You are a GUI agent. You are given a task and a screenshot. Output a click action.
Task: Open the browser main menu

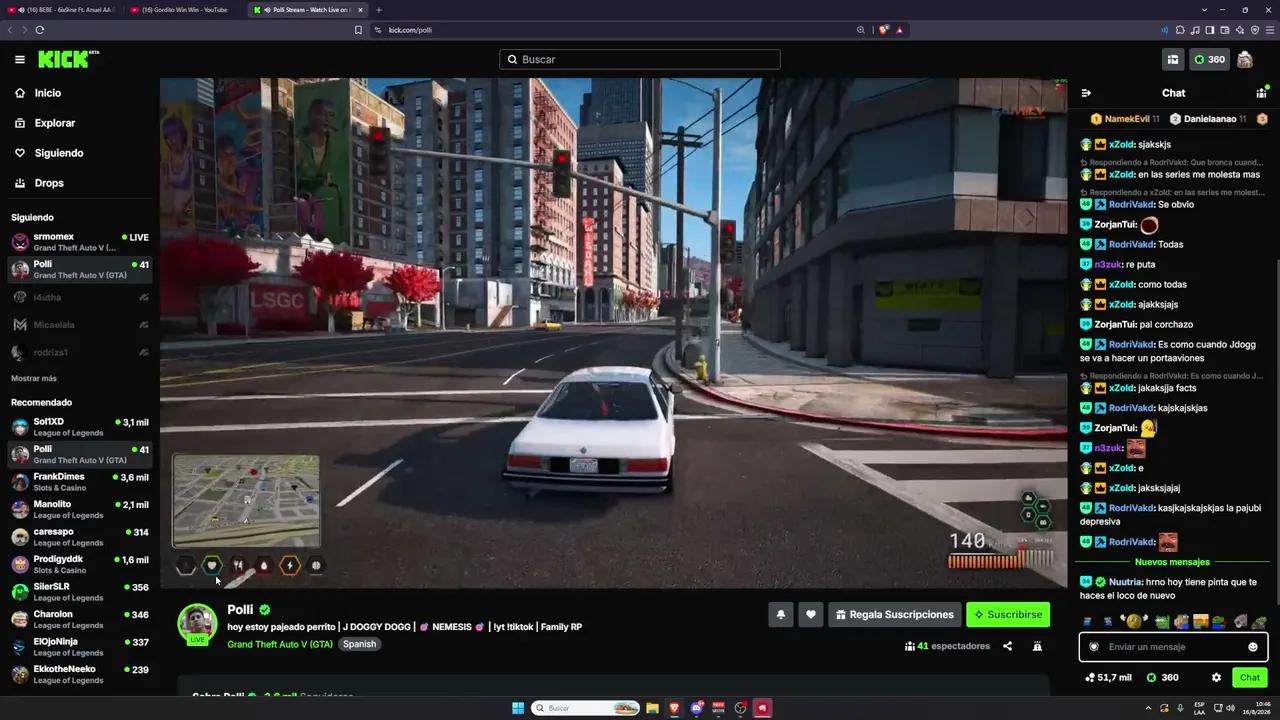click(x=1268, y=30)
